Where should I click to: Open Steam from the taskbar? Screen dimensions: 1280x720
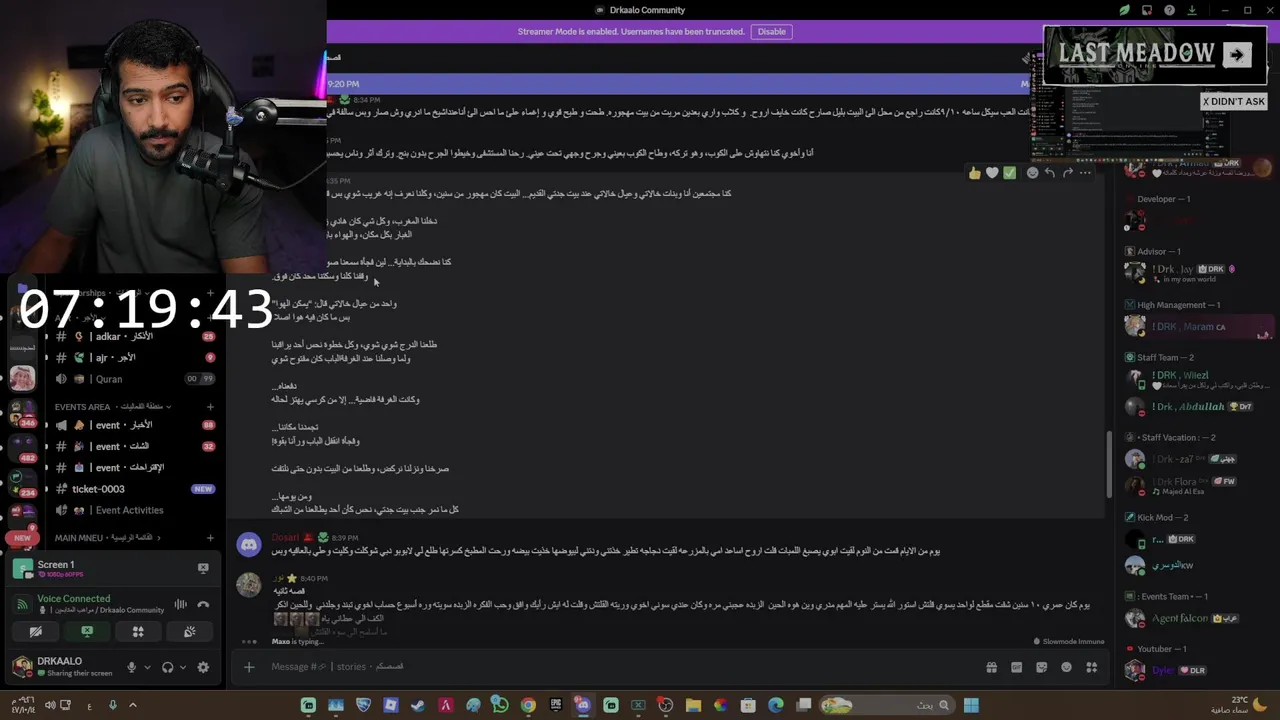pos(418,705)
